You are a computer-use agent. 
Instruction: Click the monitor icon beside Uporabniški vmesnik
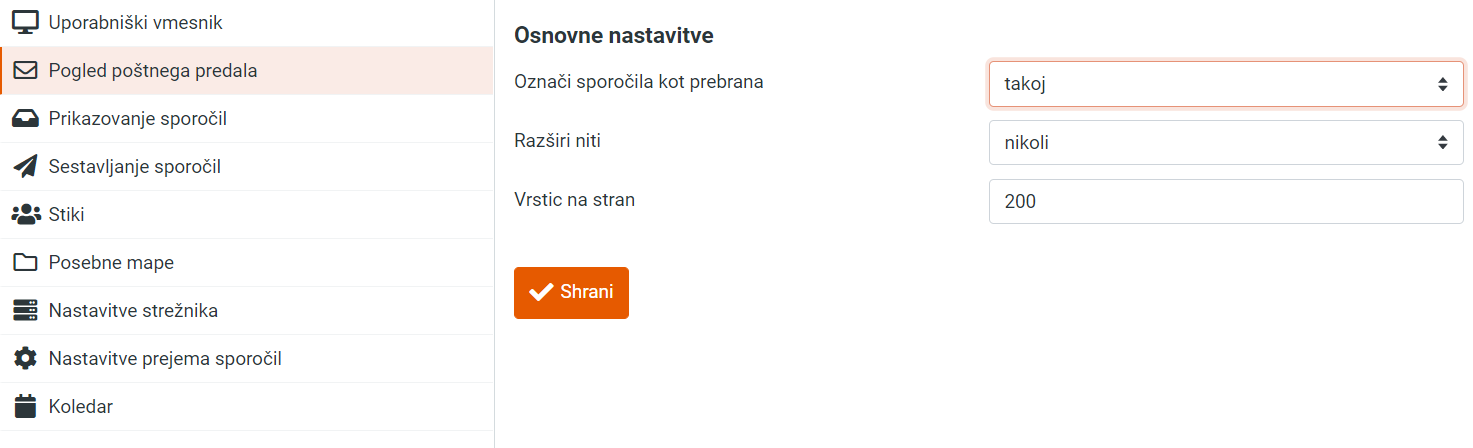click(x=25, y=22)
